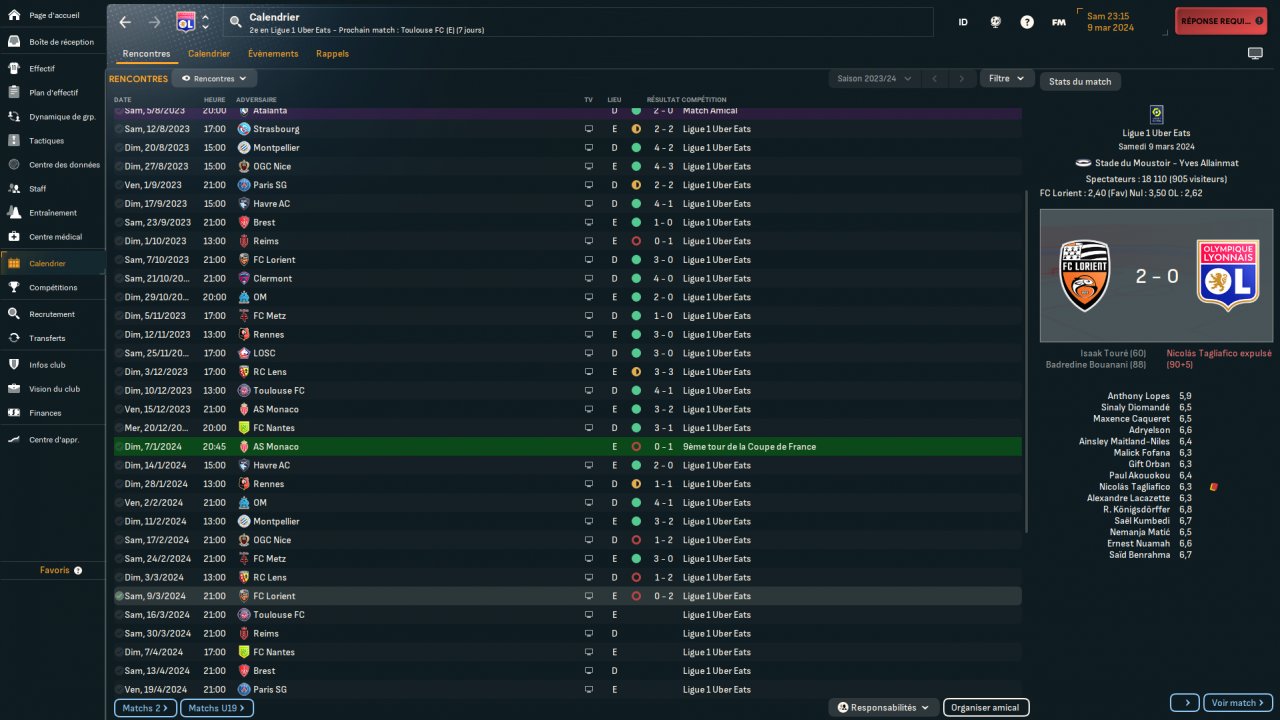
Task: Click the Centre médical sidebar icon
Action: tap(15, 237)
